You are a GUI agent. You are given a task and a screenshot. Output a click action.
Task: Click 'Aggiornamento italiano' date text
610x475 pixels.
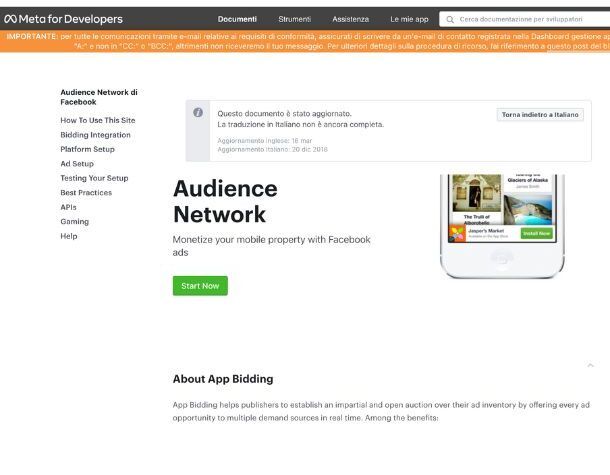point(272,149)
